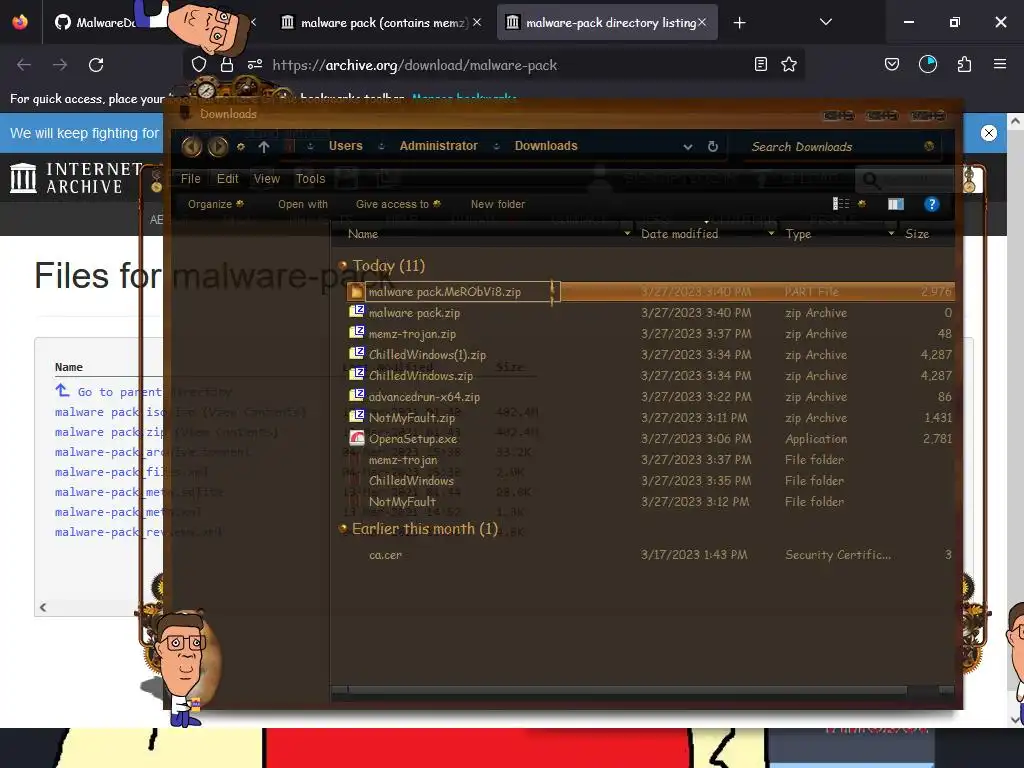Open the Firefox extensions puzzle icon
Screen dimensions: 1024x768
click(x=964, y=65)
